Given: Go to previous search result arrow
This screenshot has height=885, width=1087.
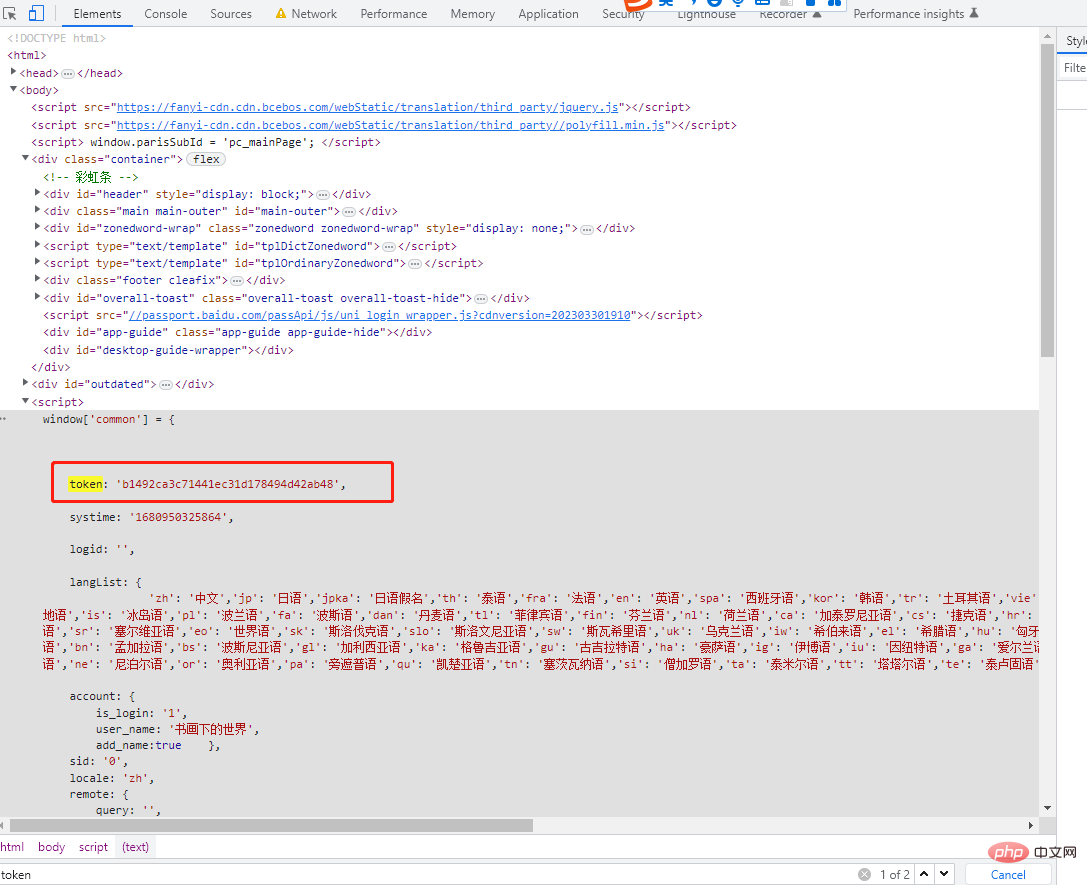Looking at the screenshot, I should coord(923,874).
